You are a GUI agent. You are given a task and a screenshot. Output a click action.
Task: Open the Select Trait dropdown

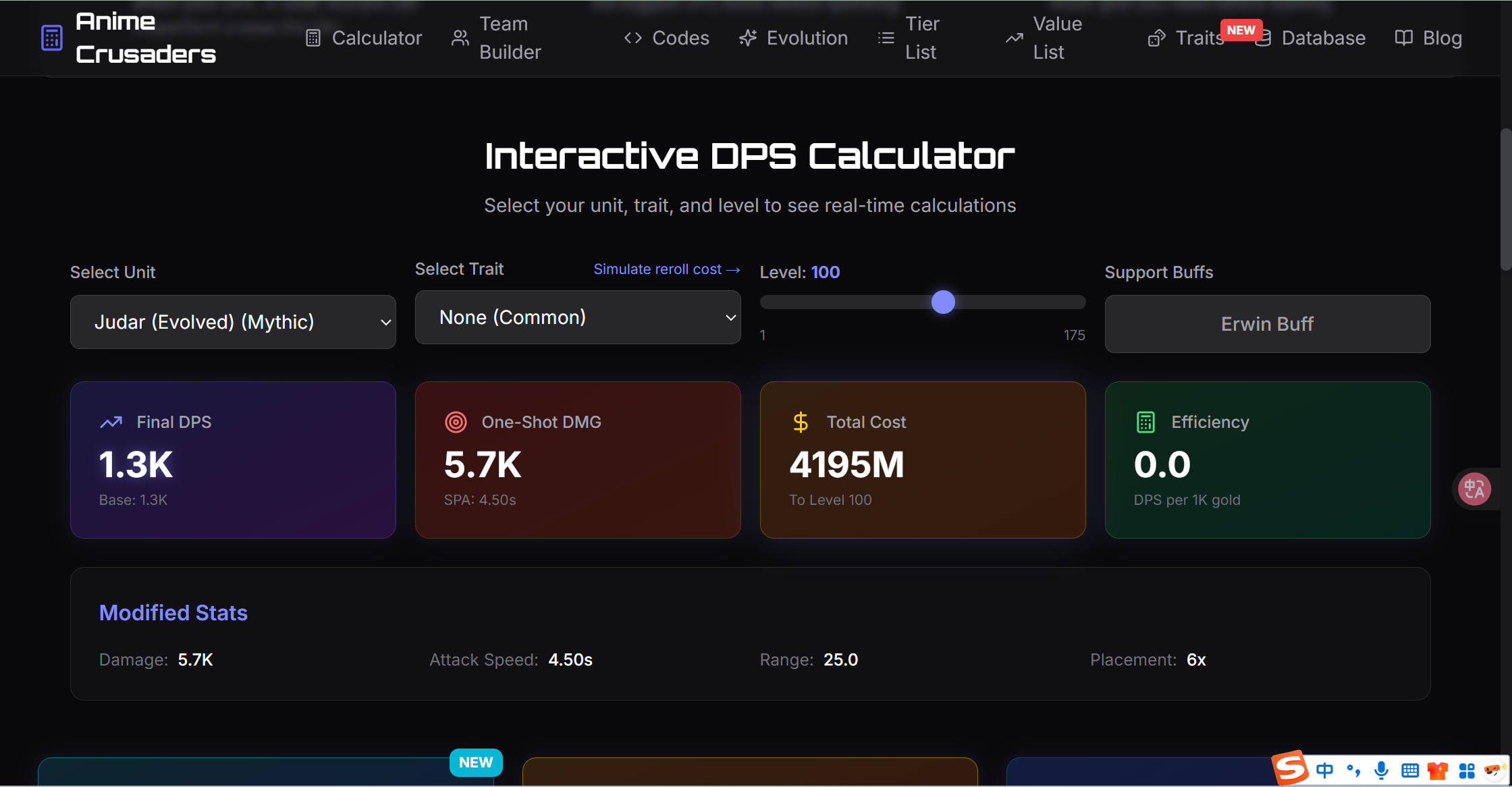(x=578, y=317)
